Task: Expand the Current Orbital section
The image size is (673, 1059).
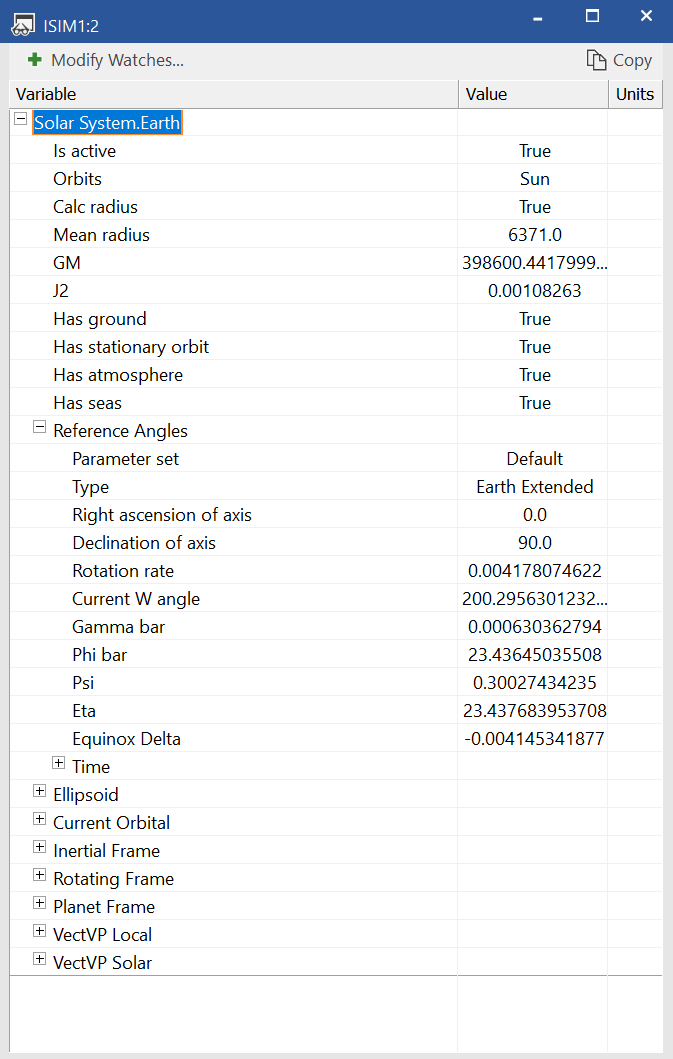Action: [x=40, y=819]
